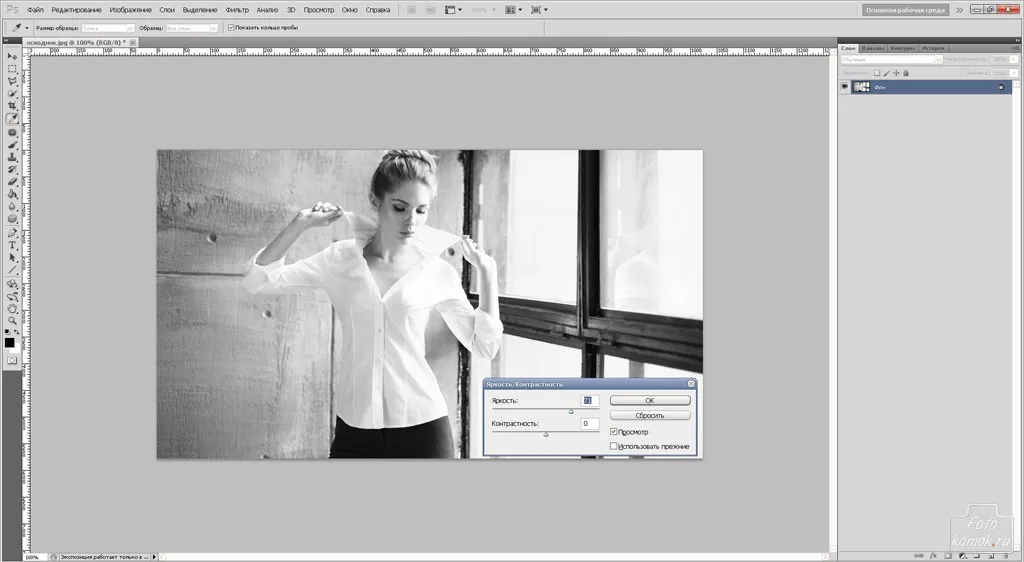Open the Размер образца dropdown
The image size is (1024, 562).
tap(108, 28)
